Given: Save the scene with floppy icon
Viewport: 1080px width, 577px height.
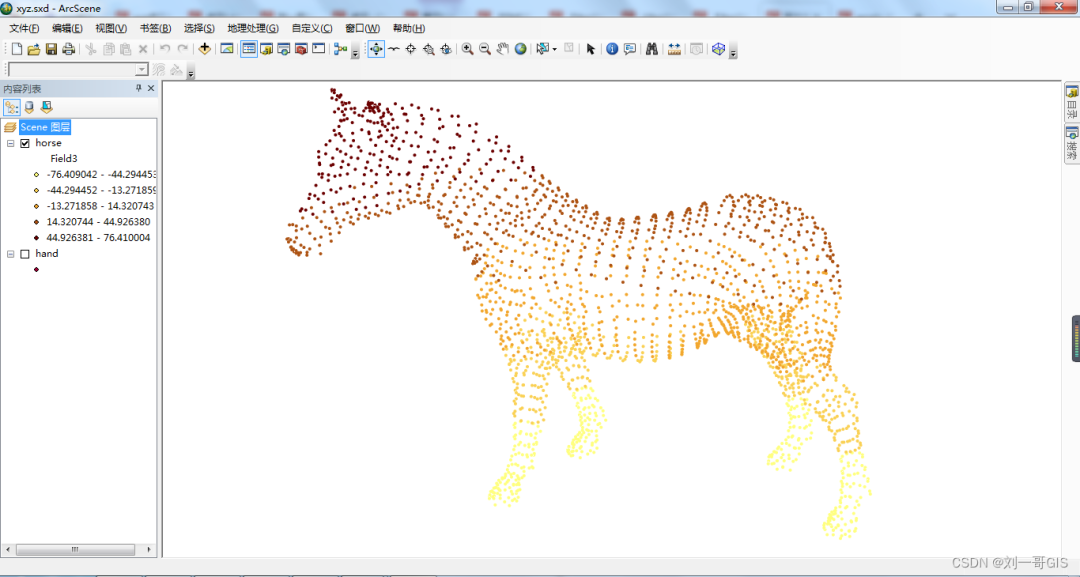Looking at the screenshot, I should tap(51, 49).
